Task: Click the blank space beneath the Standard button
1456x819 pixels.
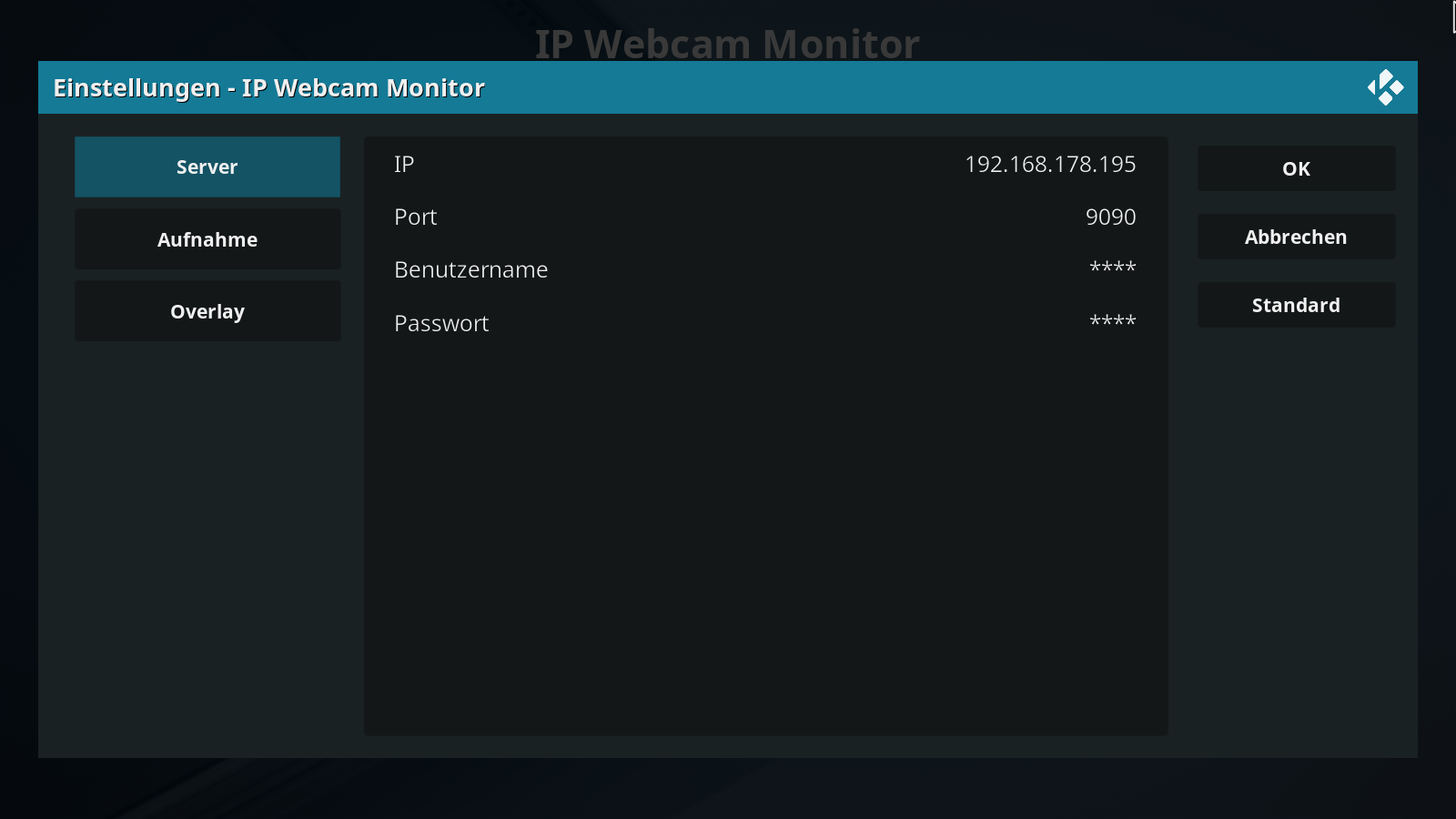Action: point(1296,537)
